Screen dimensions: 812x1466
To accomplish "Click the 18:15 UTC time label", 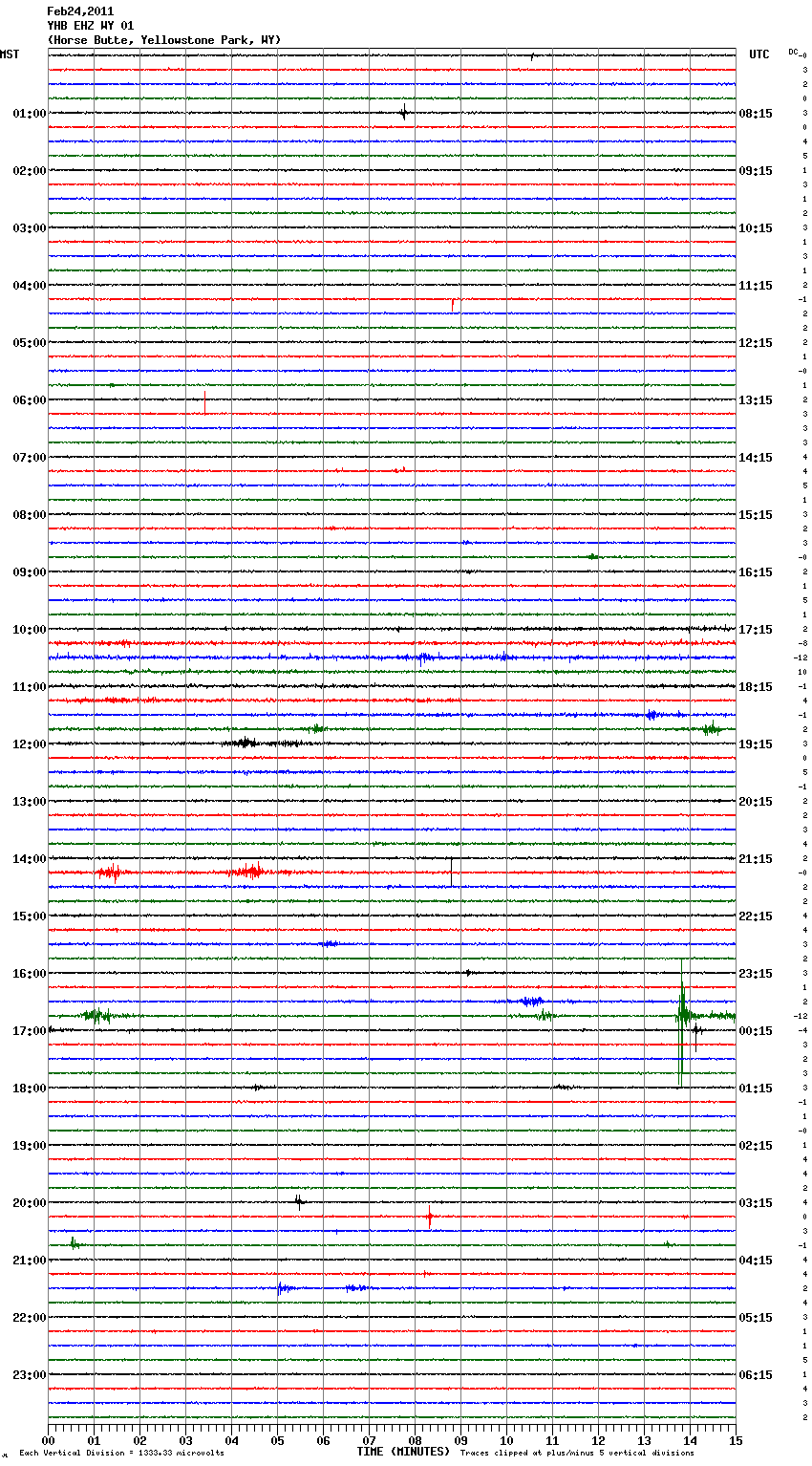I will [756, 687].
